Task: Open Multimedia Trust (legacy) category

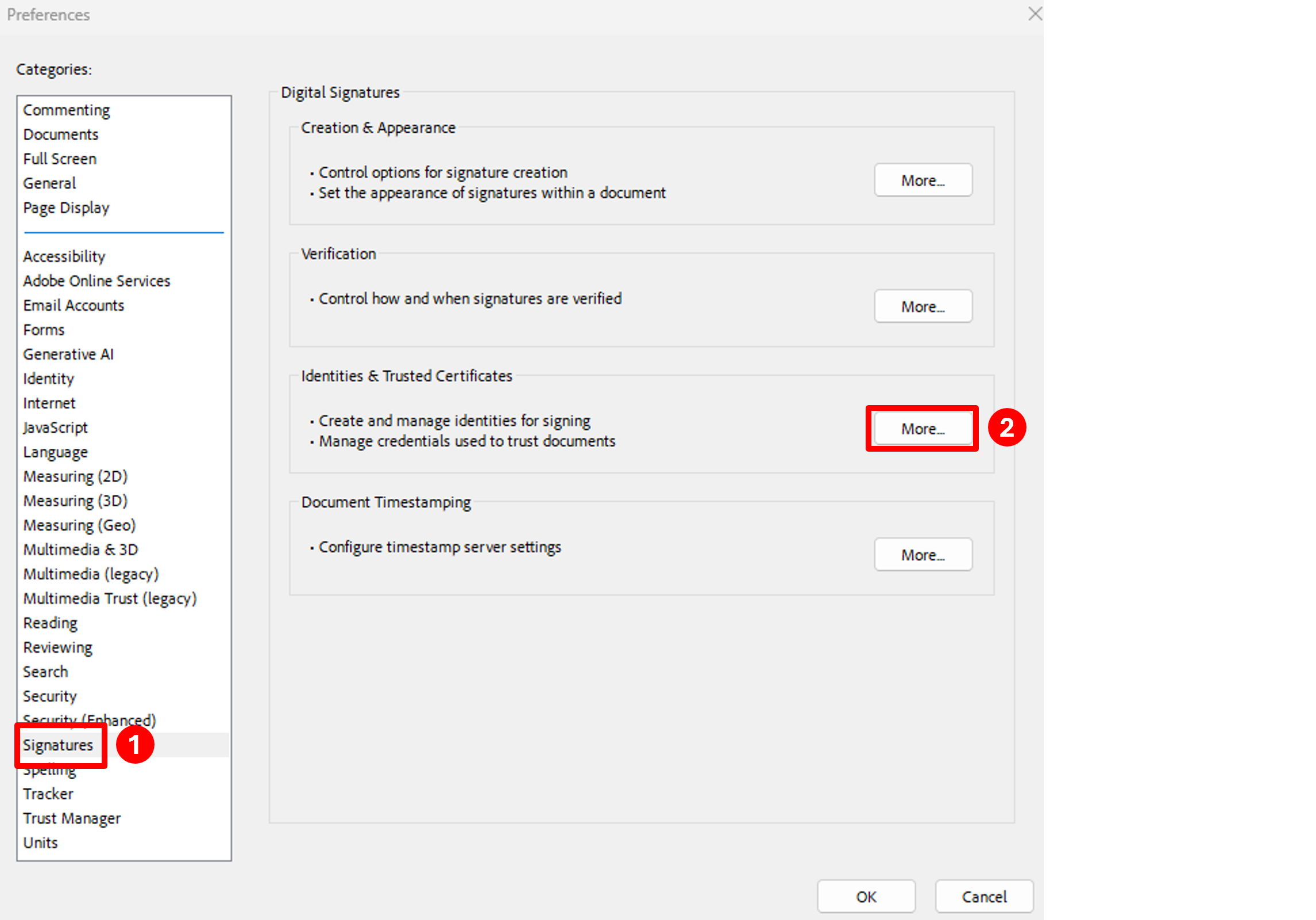Action: click(x=110, y=599)
